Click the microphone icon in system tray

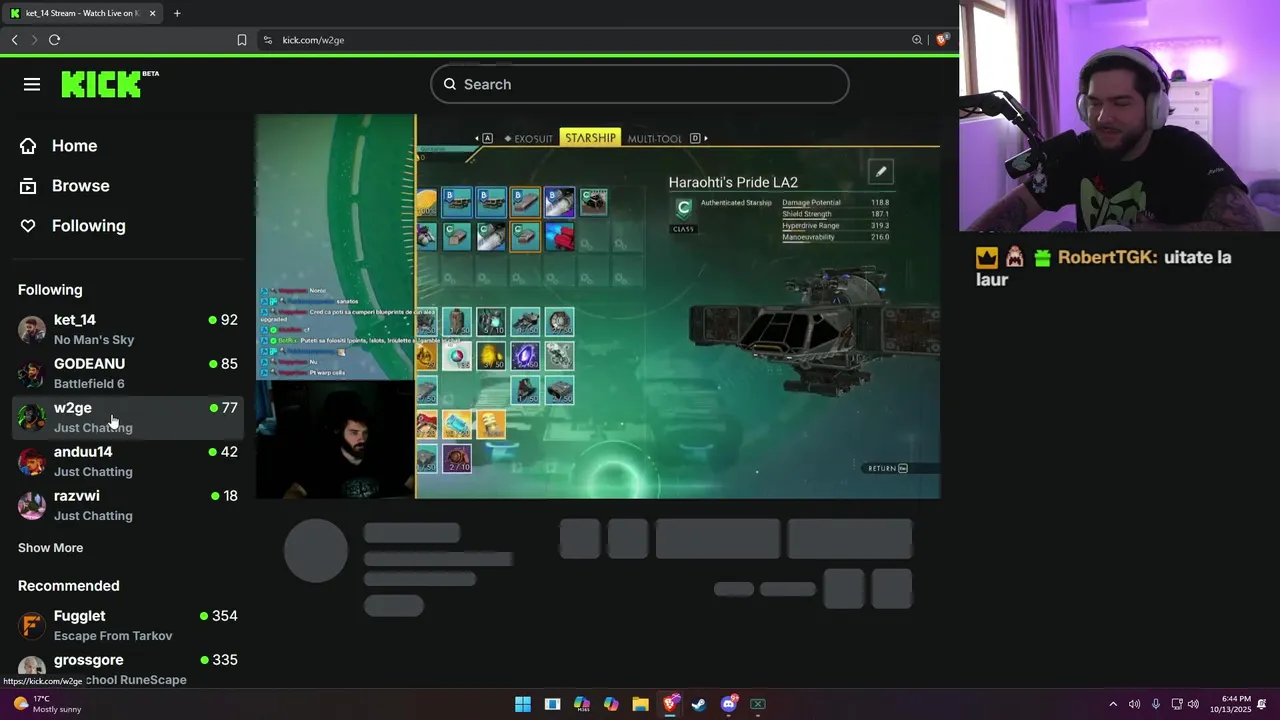coord(1155,704)
